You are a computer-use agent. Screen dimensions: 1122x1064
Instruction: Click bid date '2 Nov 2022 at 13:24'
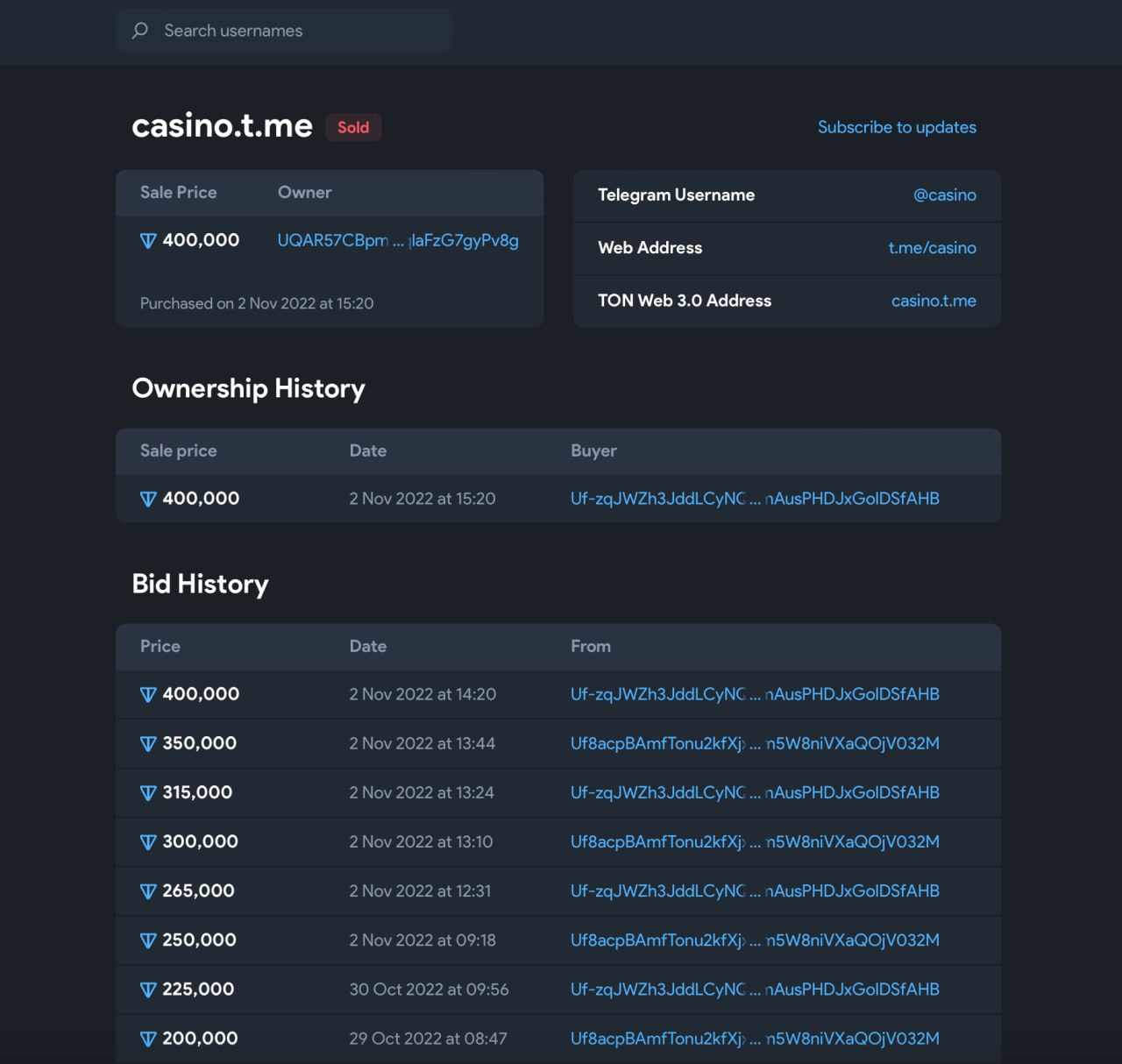[422, 792]
